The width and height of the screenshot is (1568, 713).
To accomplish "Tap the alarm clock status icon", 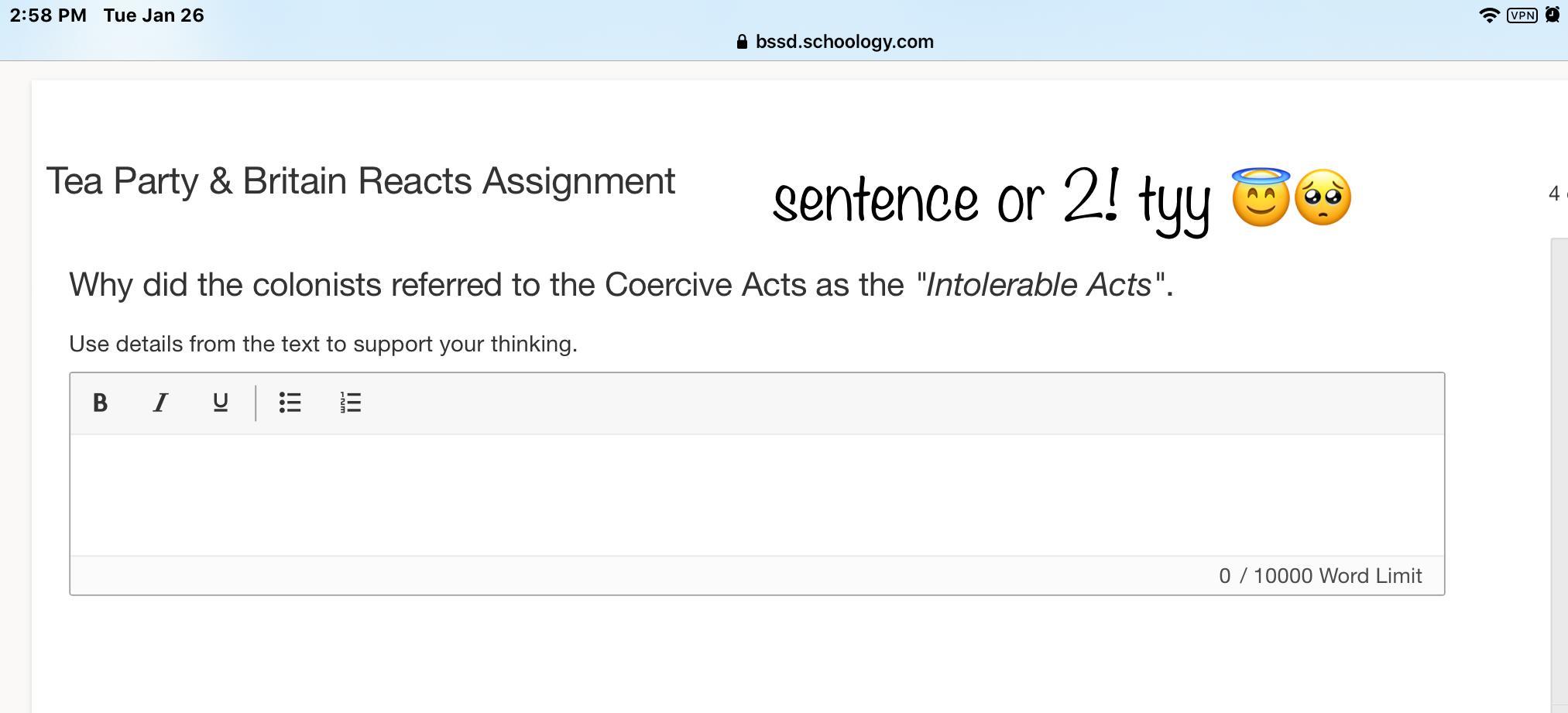I will click(1553, 15).
